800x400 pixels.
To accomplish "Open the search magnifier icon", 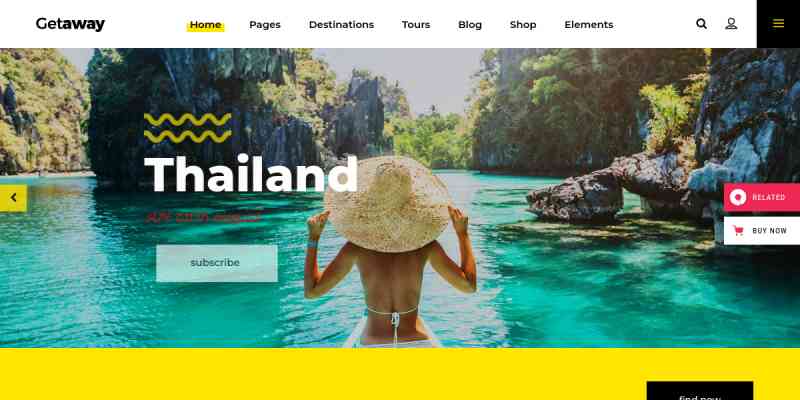I will [702, 24].
